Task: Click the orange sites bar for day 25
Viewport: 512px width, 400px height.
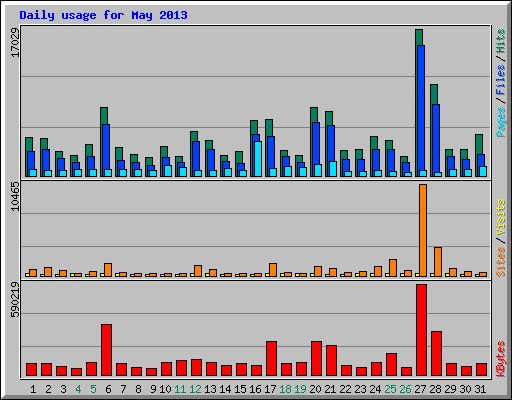Action: 393,268
